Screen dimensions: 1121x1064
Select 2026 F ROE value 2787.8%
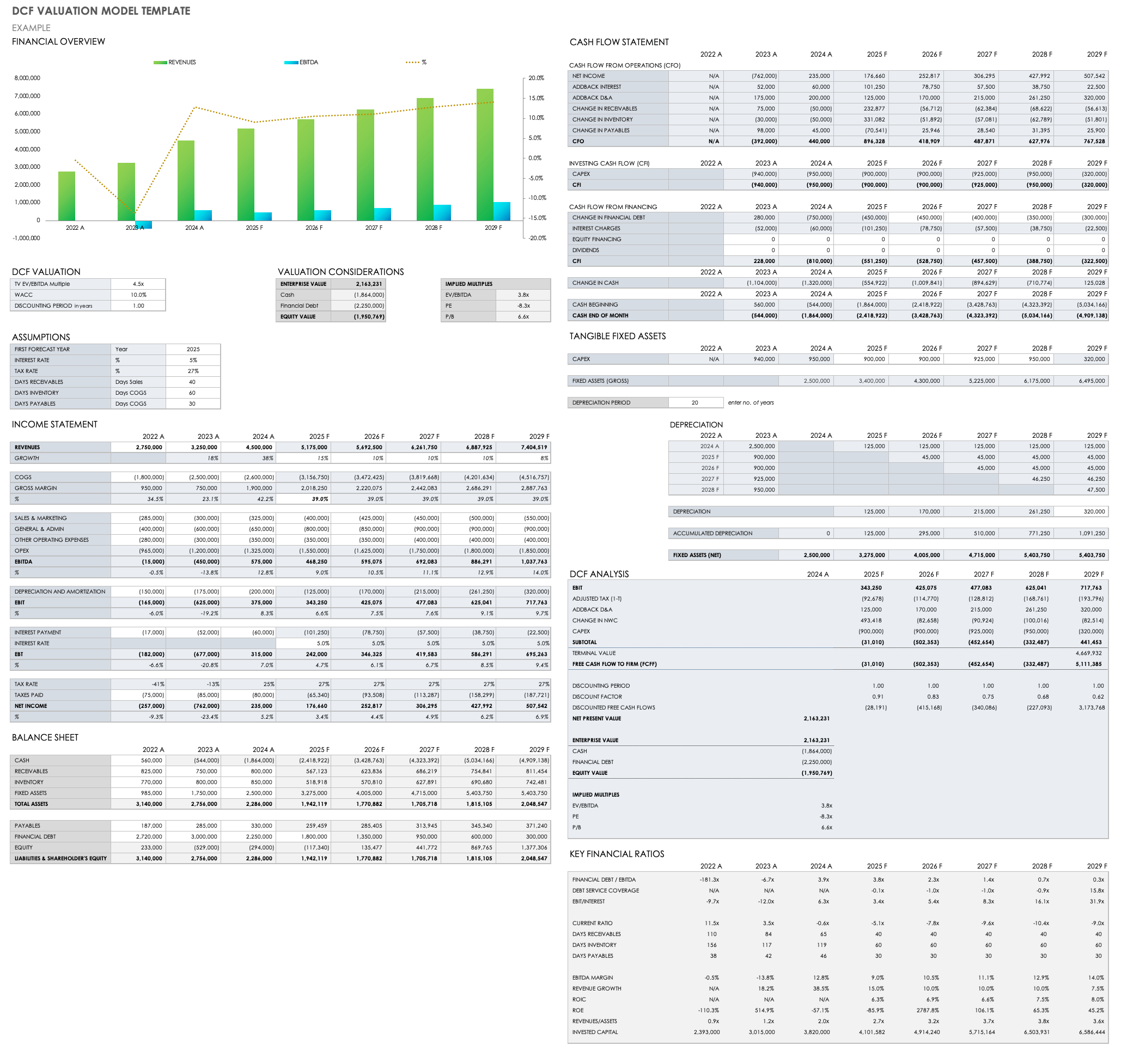(928, 1011)
